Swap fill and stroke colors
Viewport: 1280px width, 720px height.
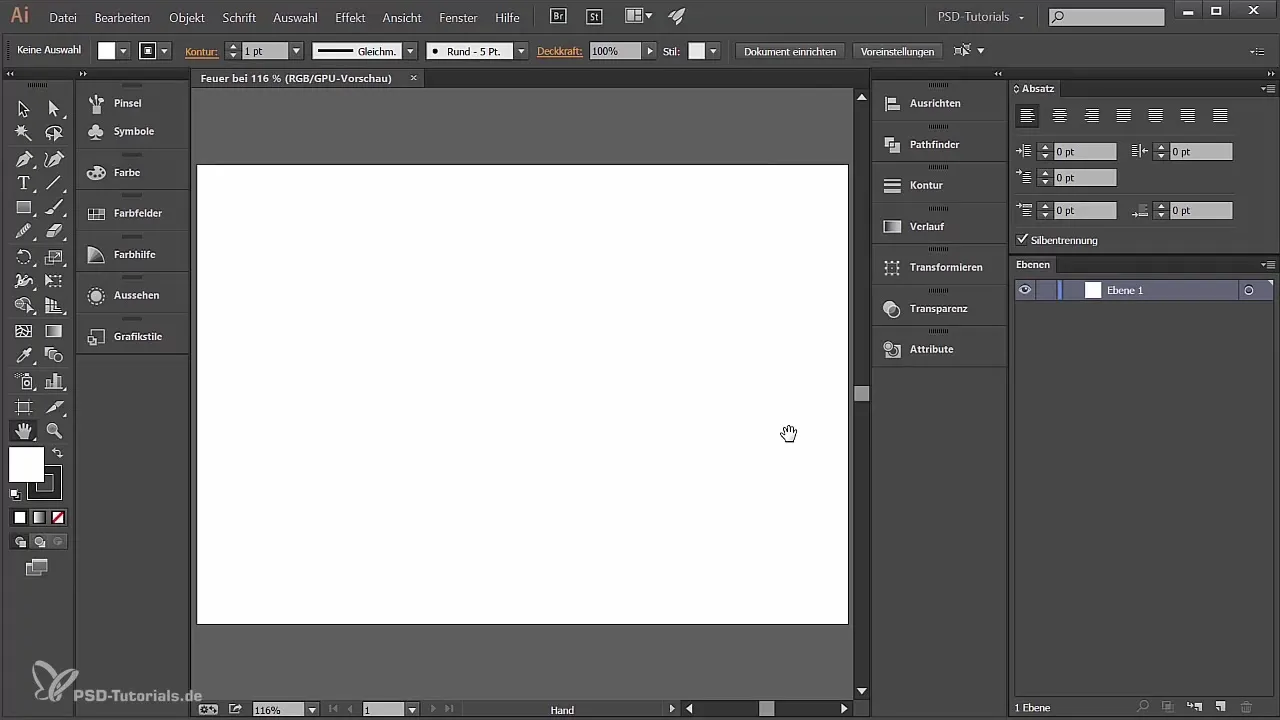[x=58, y=454]
